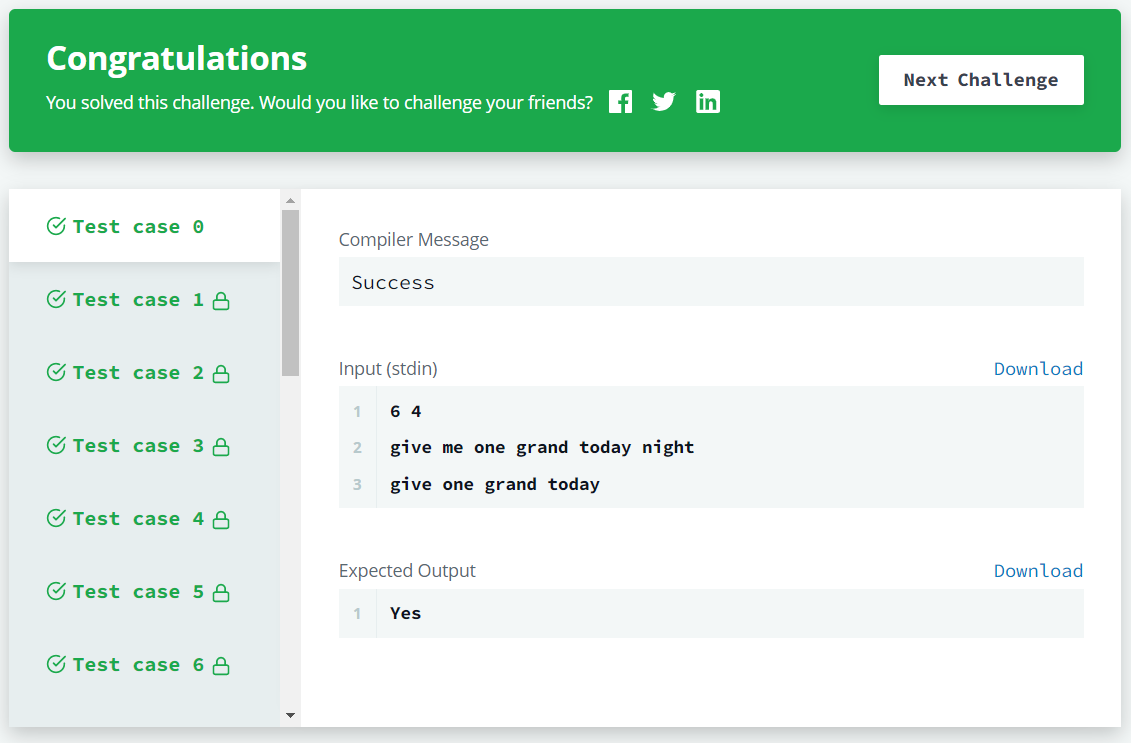
Task: Click green checkmark icon of Test case 6
Action: coord(56,663)
